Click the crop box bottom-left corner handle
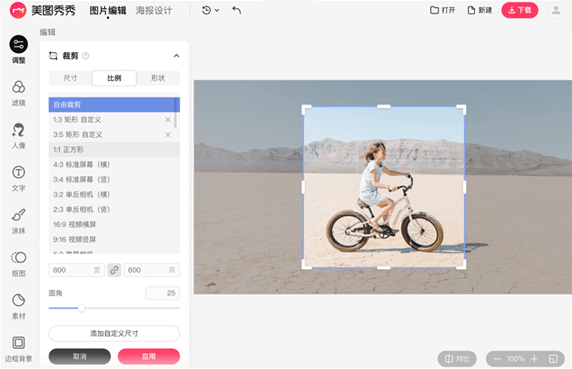Screen dimensions: 572x369 pyautogui.click(x=306, y=265)
